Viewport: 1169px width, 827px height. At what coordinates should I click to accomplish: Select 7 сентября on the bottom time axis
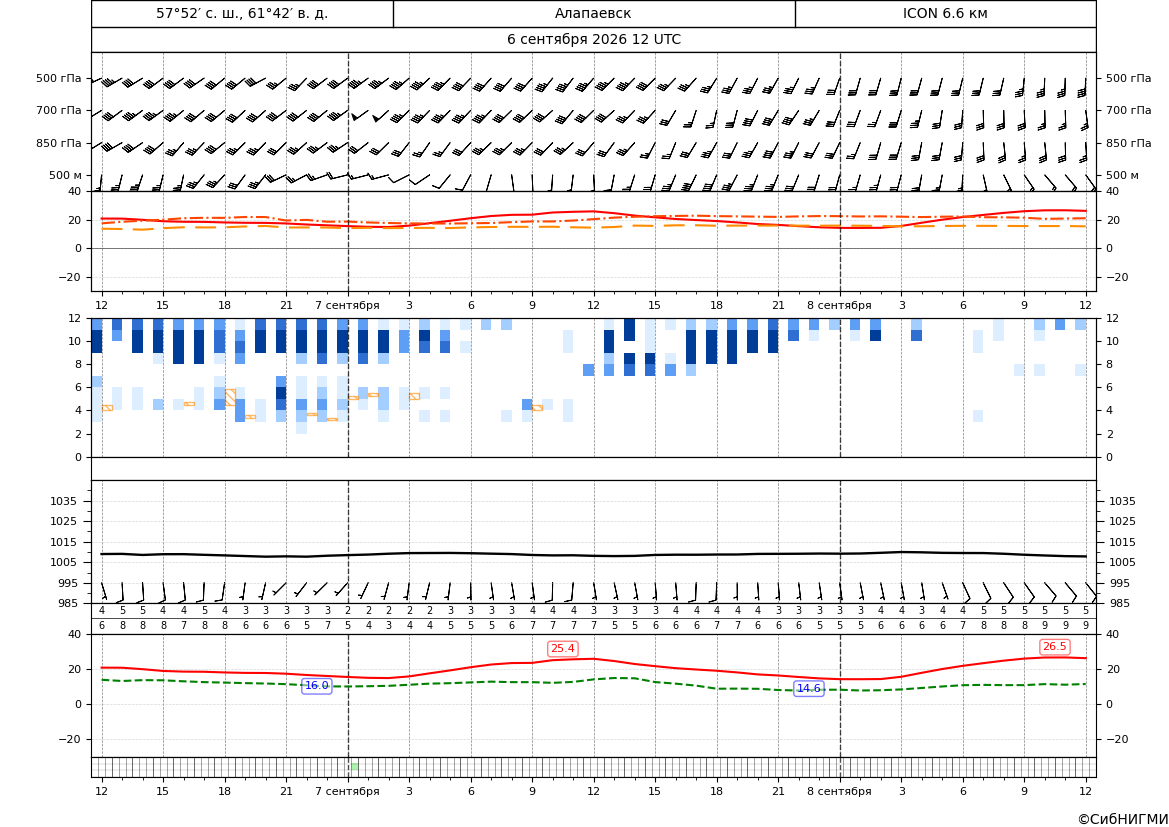tap(347, 791)
